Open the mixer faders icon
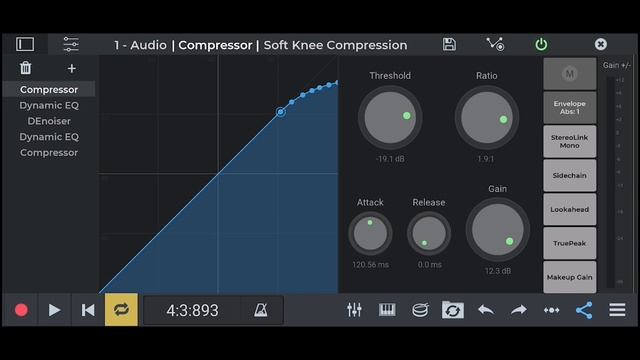Image resolution: width=640 pixels, height=360 pixels. [354, 310]
